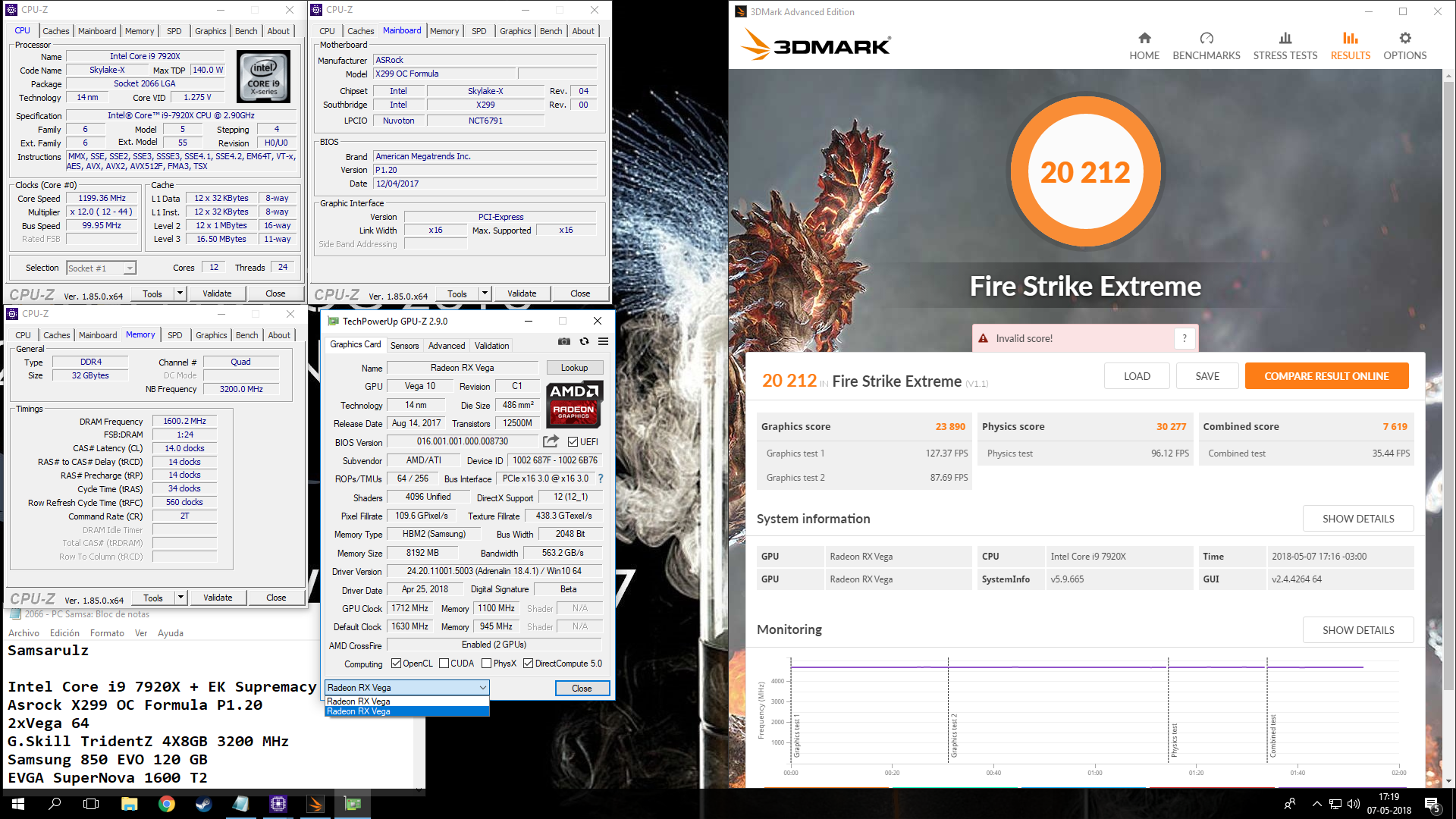The width and height of the screenshot is (1456, 819).
Task: Show details for Monitoring
Action: point(1358,630)
